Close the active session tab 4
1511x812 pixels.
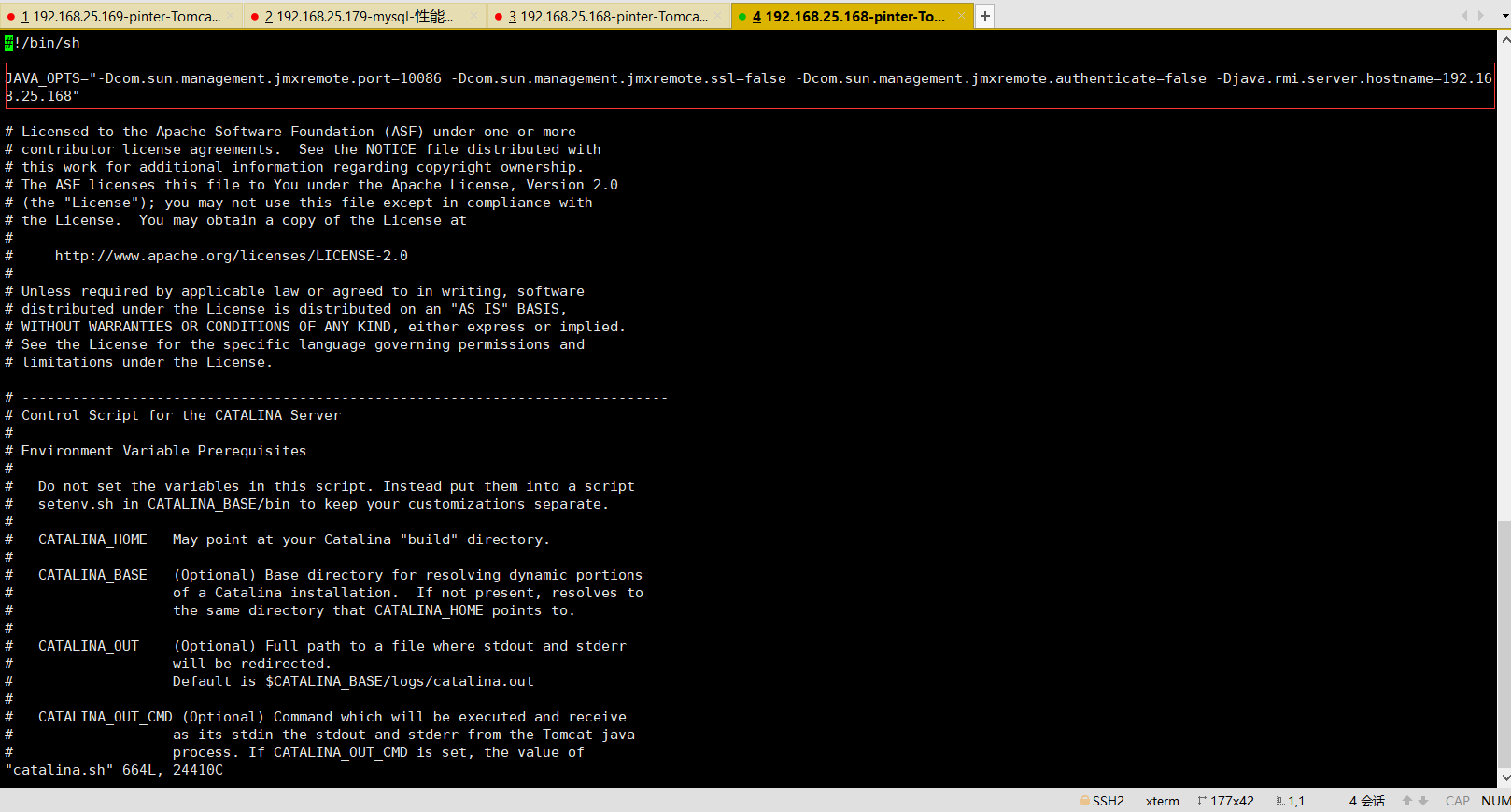(x=962, y=17)
